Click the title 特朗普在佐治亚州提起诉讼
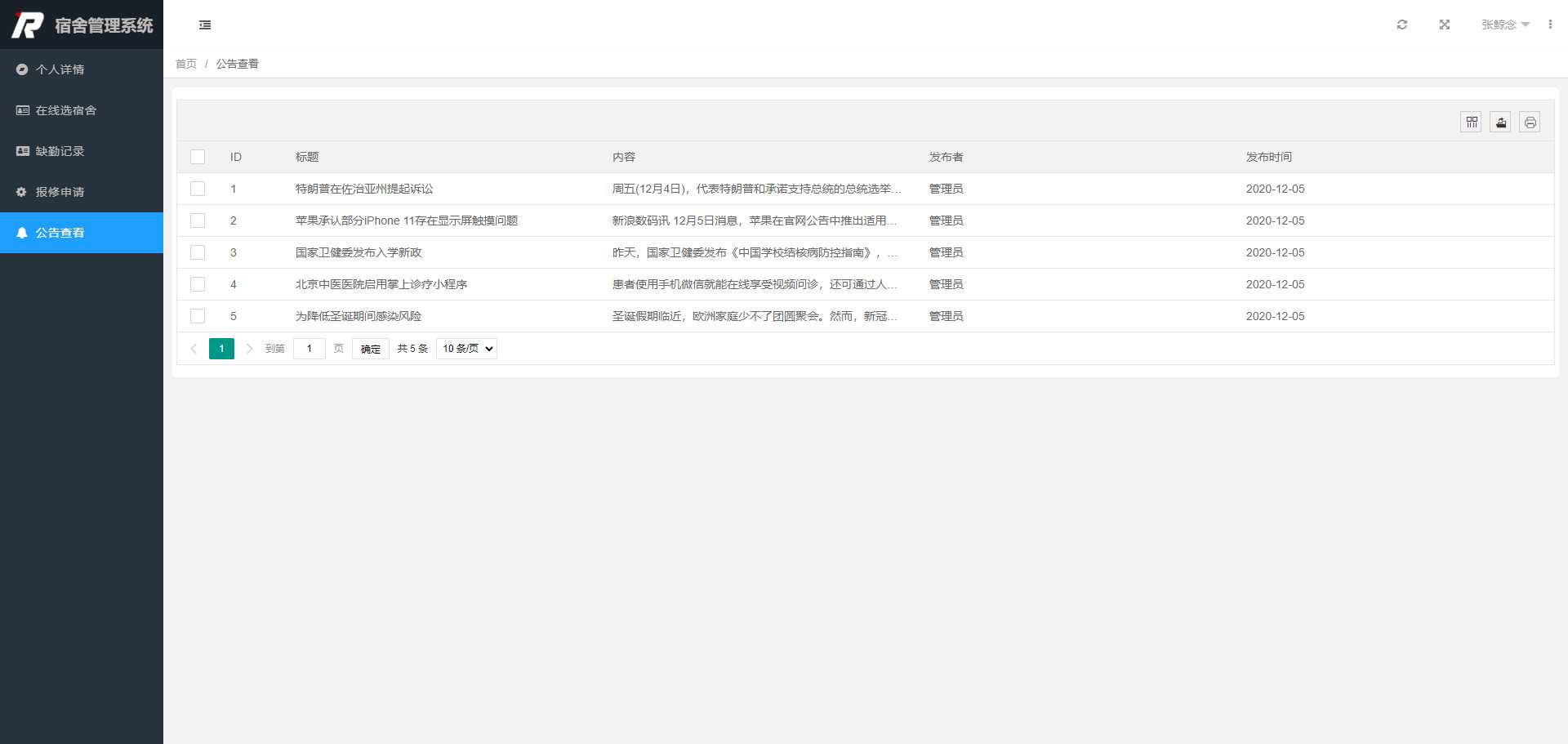This screenshot has height=744, width=1568. click(x=364, y=189)
